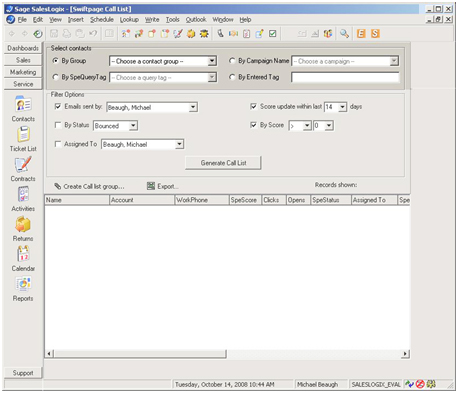The width and height of the screenshot is (458, 393).
Task: Open the Bounced status dropdown
Action: pos(133,126)
